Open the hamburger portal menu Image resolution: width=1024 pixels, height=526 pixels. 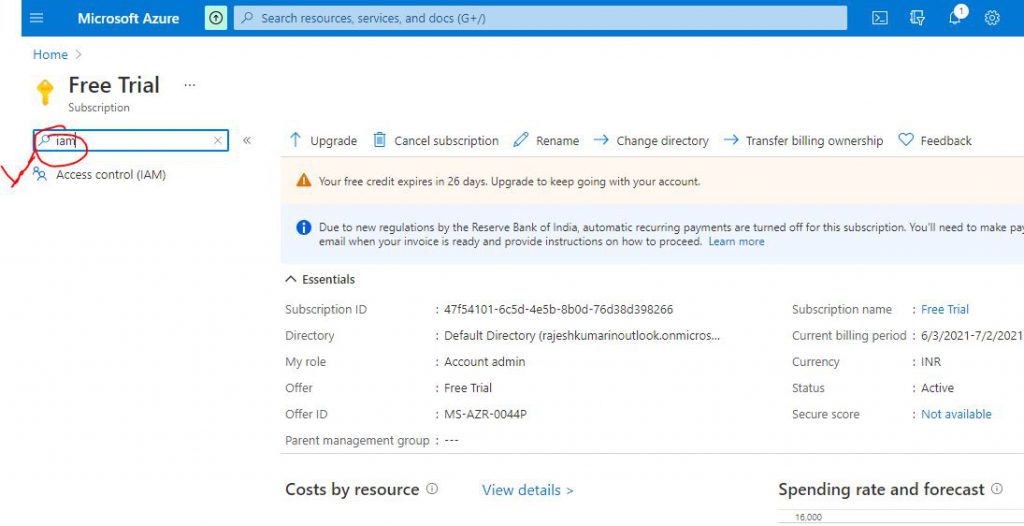(37, 18)
